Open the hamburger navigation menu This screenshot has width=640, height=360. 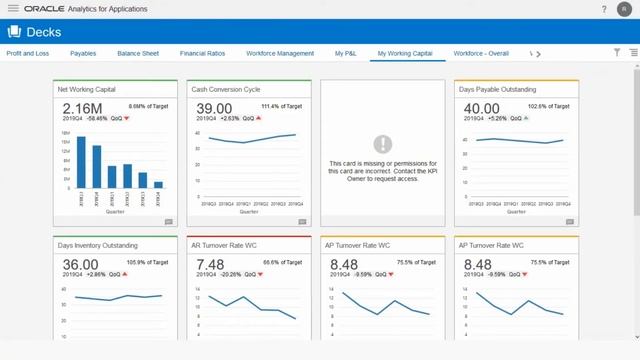tap(13, 9)
